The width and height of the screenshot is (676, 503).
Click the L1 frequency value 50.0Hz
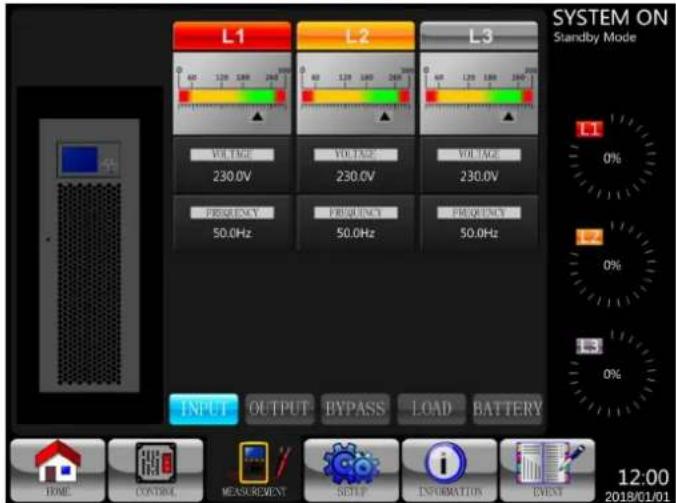(232, 233)
